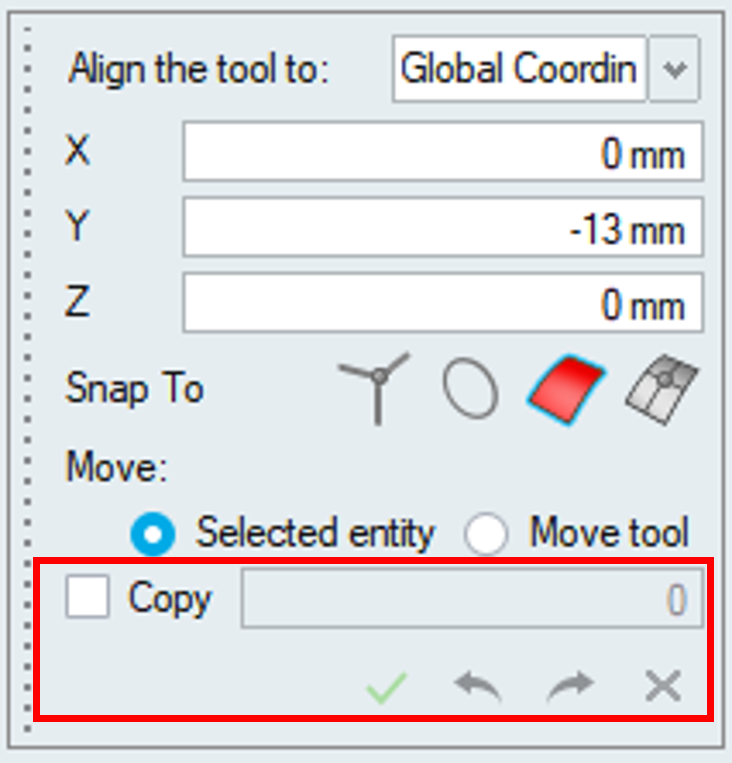Pick the red face snap icon
This screenshot has height=763, width=732.
(565, 388)
